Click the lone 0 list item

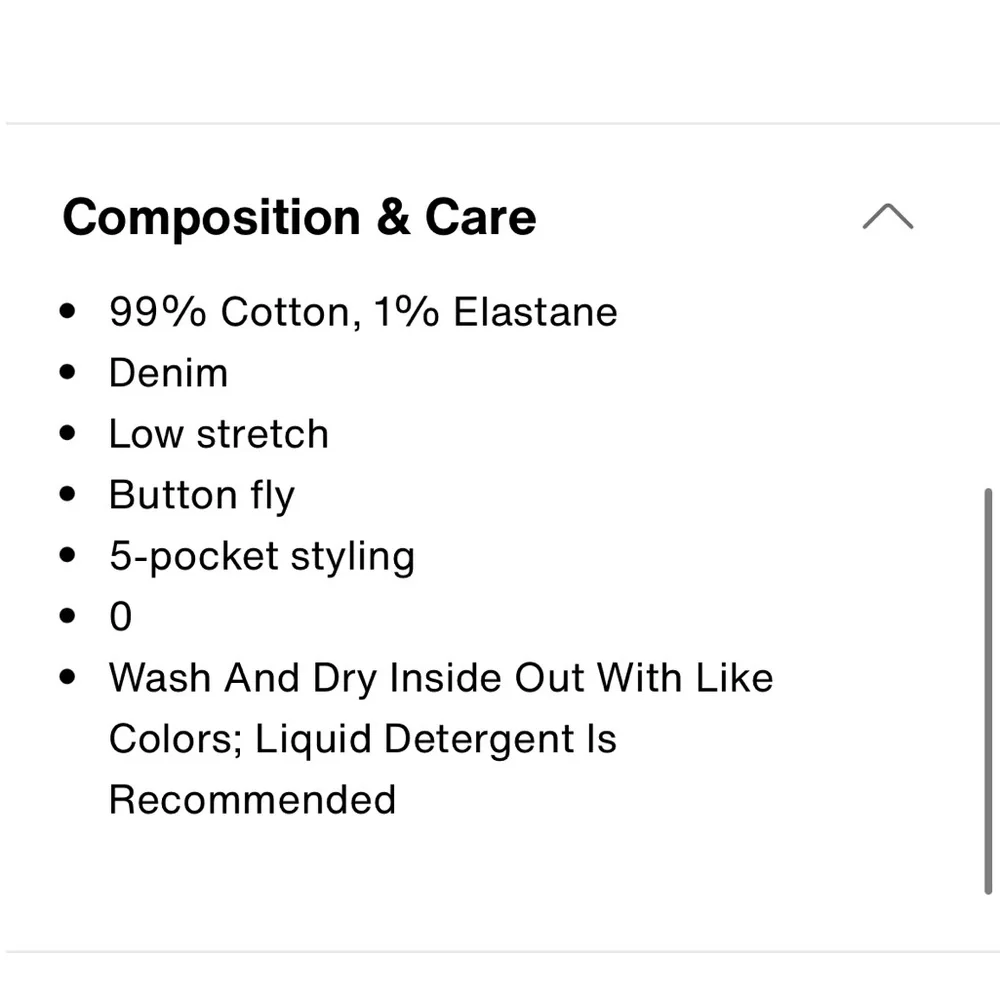tap(121, 616)
